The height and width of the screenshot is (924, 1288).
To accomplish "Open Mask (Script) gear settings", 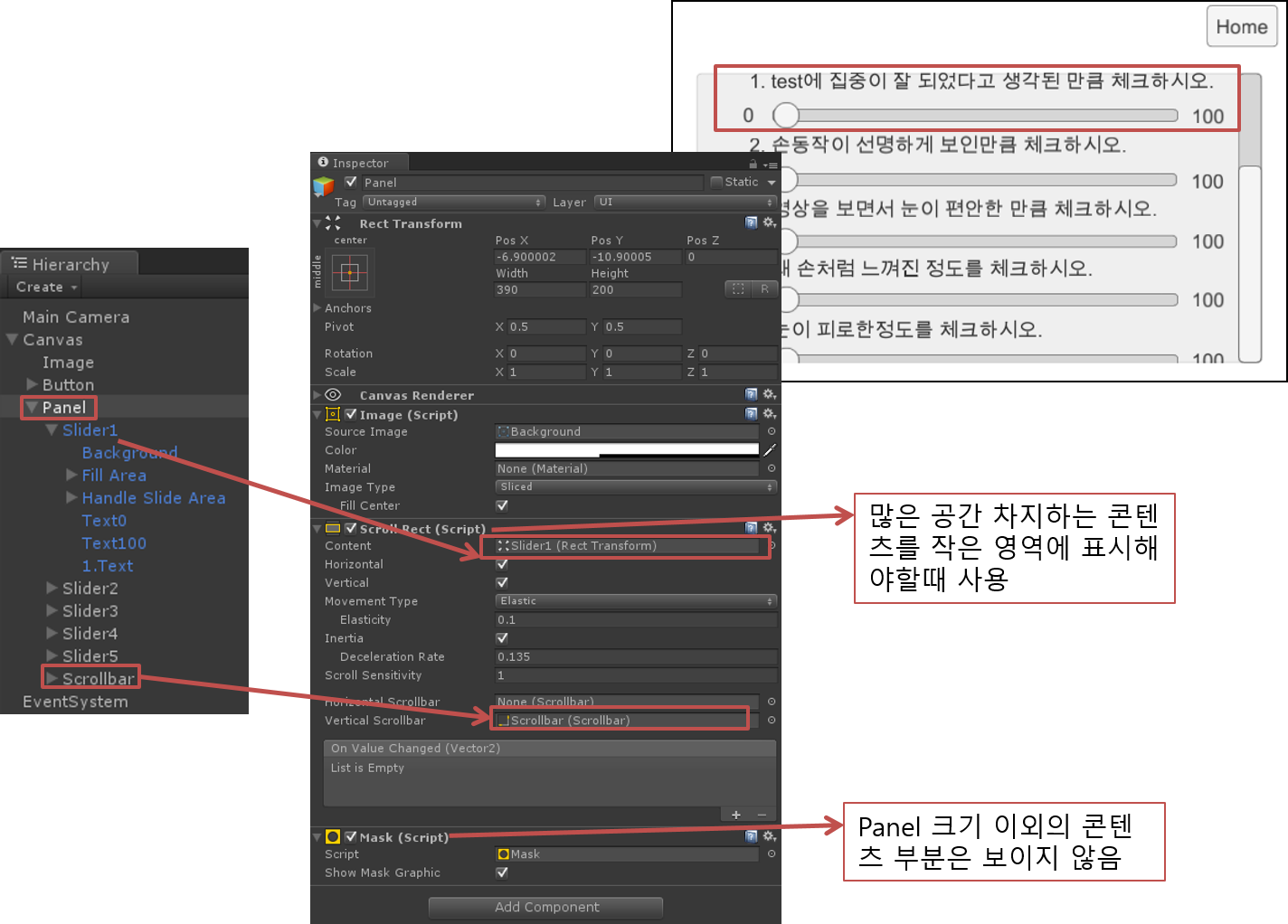I will tap(769, 836).
